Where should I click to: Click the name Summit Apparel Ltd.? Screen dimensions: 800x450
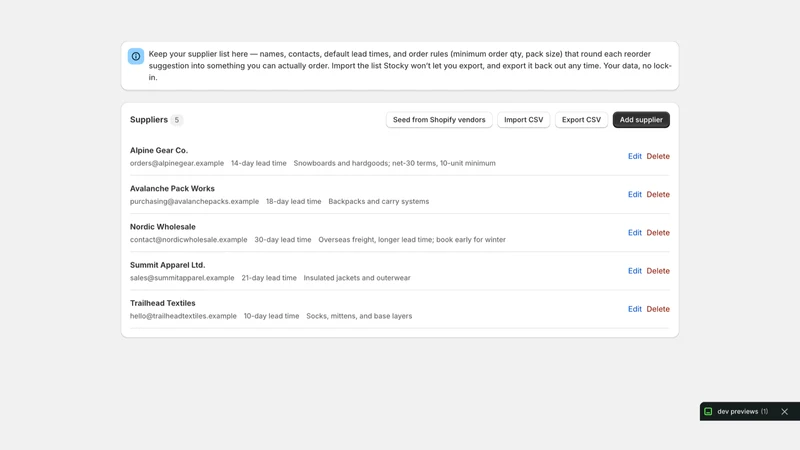tap(167, 265)
